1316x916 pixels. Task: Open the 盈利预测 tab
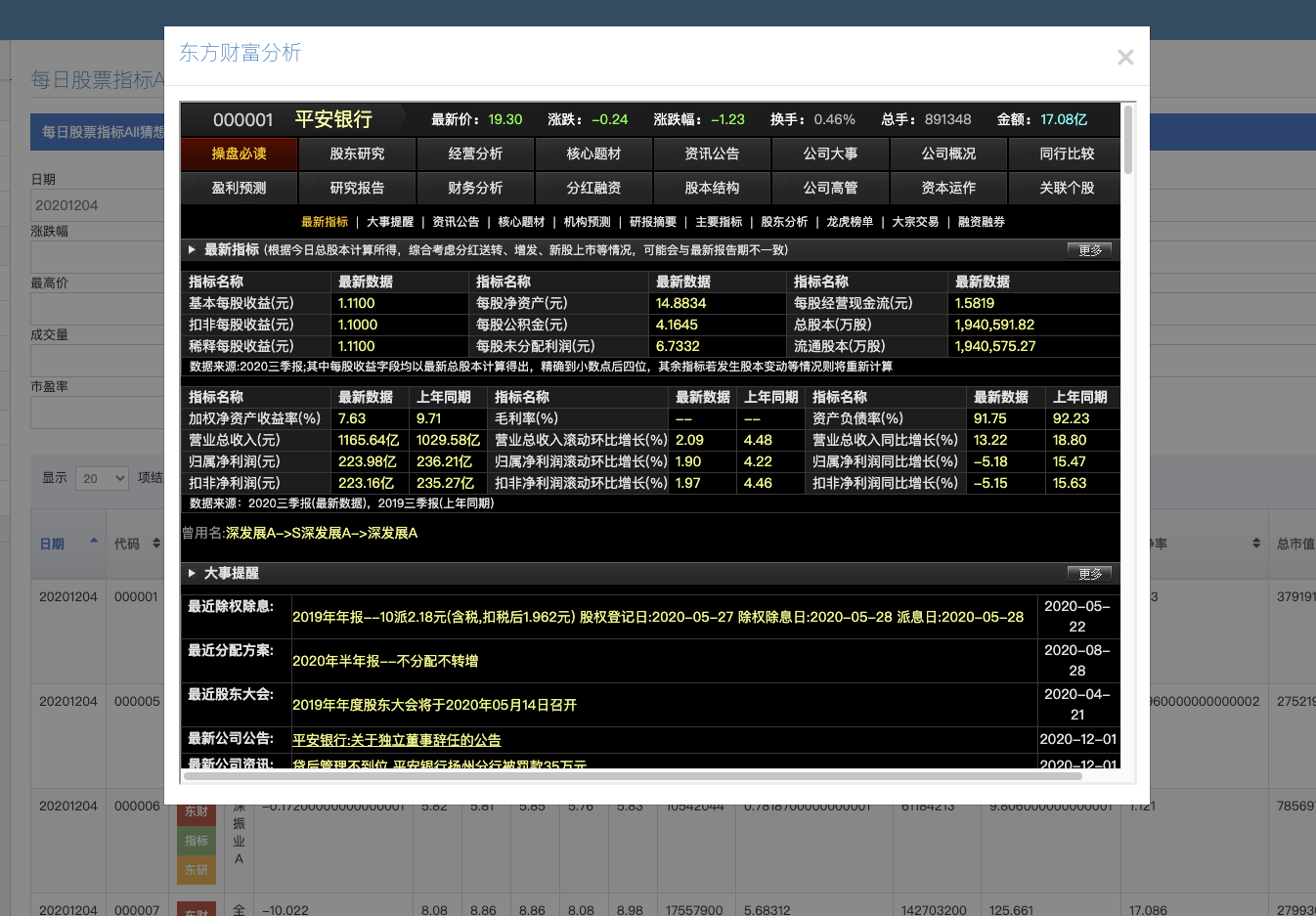click(x=240, y=188)
